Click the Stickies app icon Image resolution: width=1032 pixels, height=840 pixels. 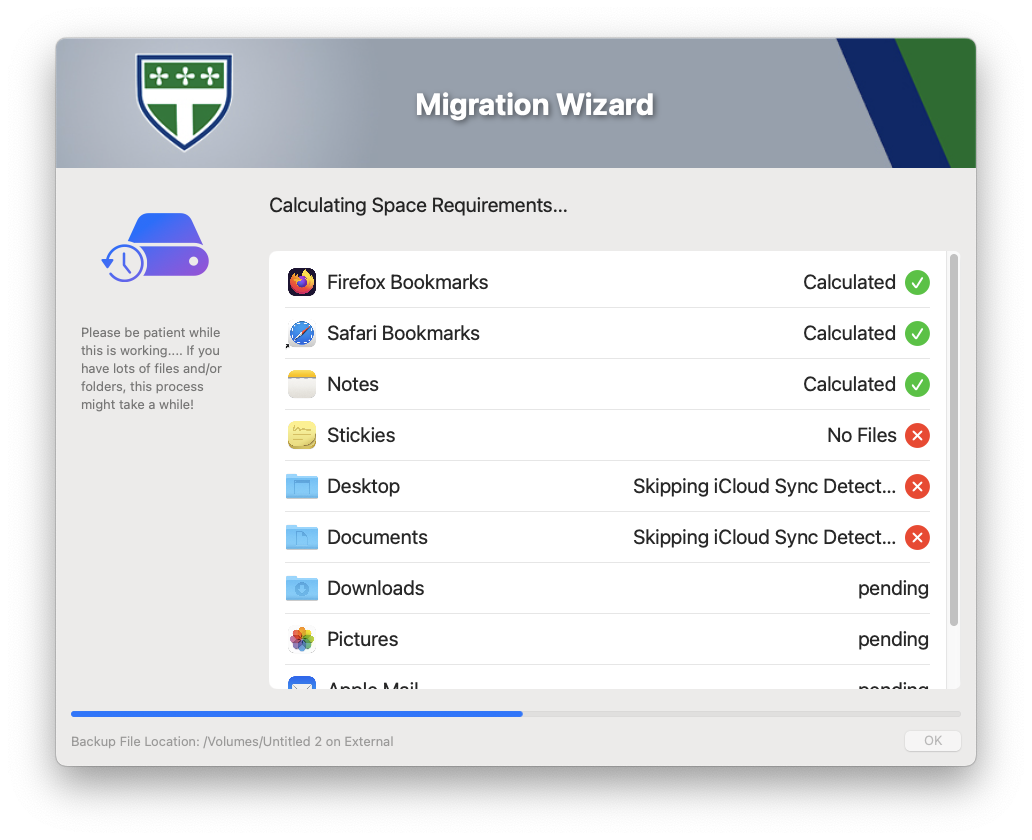point(302,435)
